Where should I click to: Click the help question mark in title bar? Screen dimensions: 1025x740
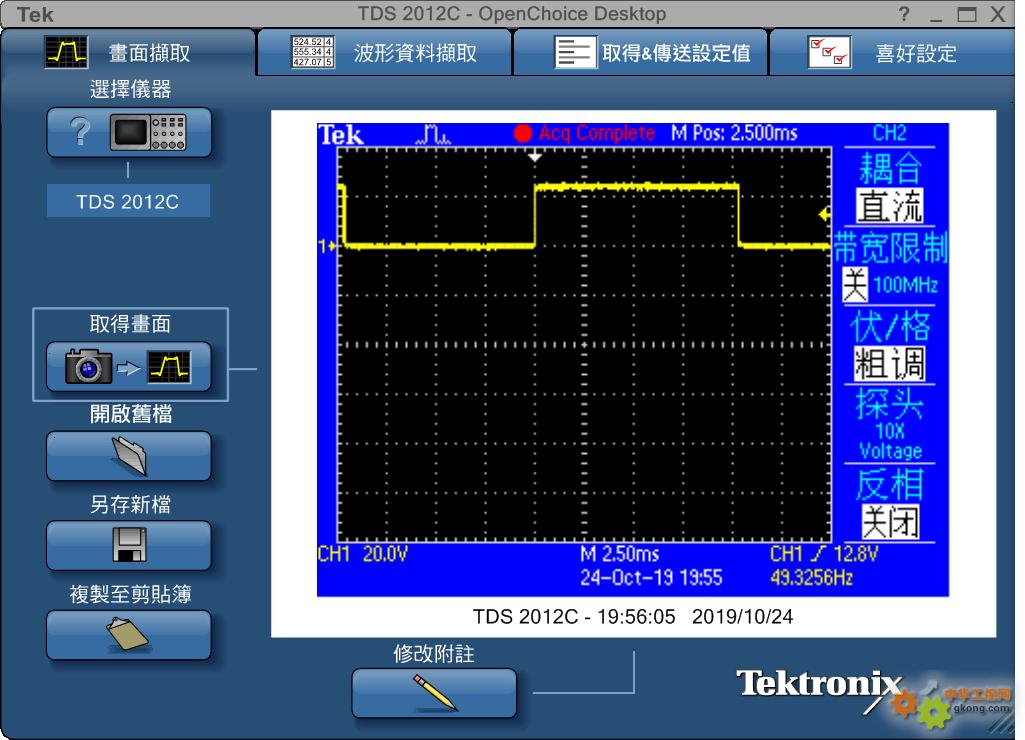click(904, 14)
